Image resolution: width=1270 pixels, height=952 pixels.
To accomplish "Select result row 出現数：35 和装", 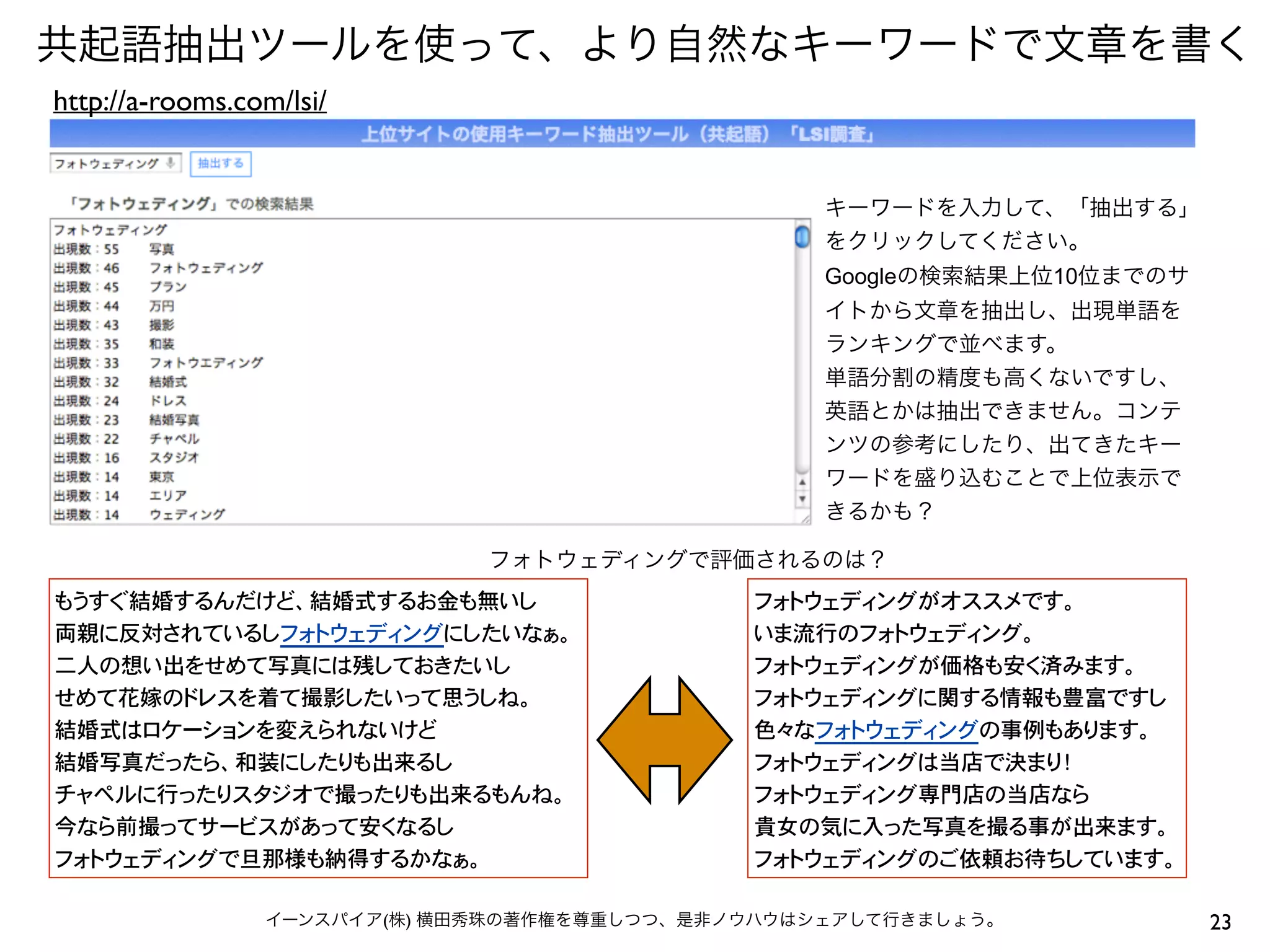I will click(114, 344).
